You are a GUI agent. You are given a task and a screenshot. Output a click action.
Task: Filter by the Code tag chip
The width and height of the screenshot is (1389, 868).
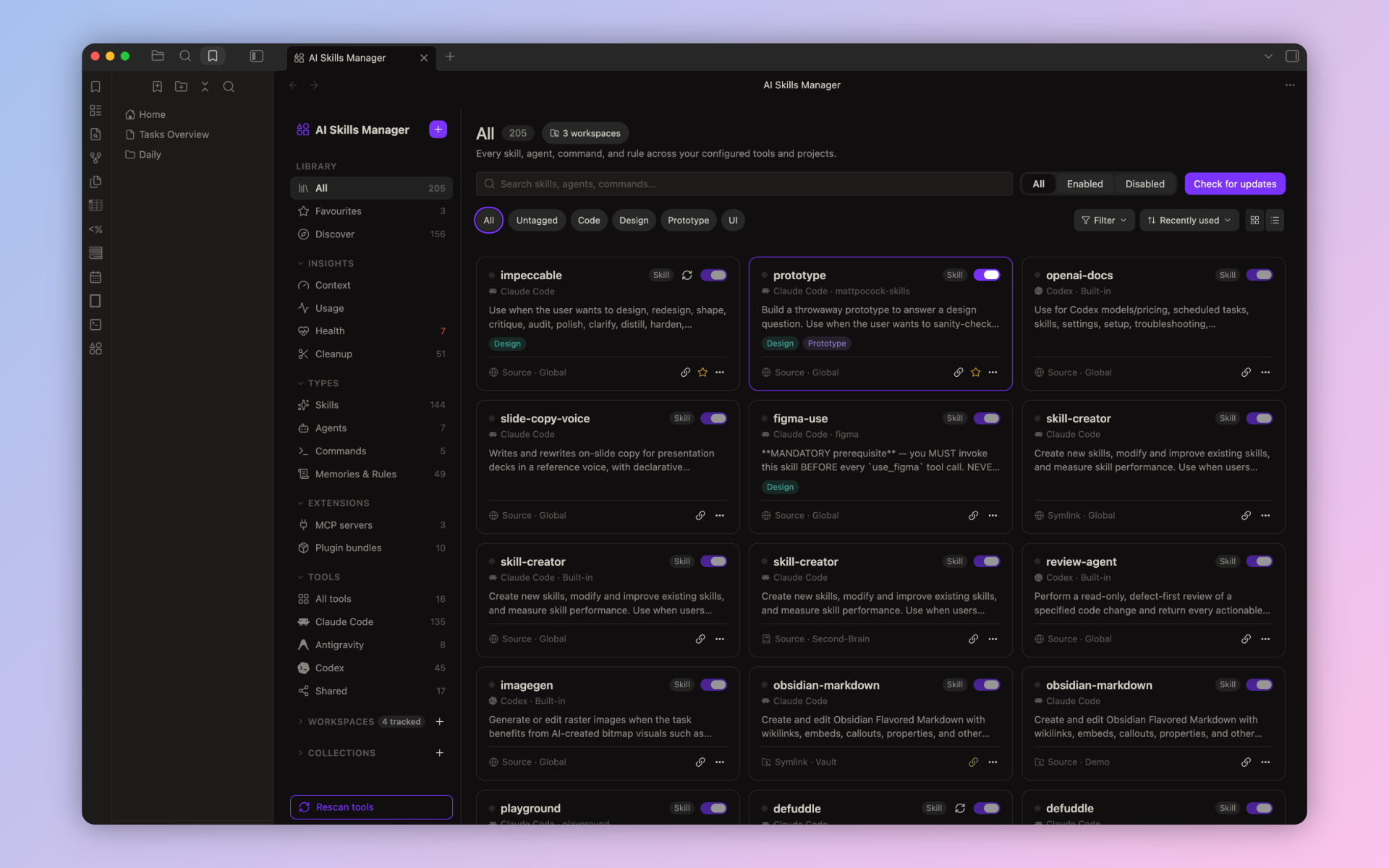pyautogui.click(x=589, y=221)
